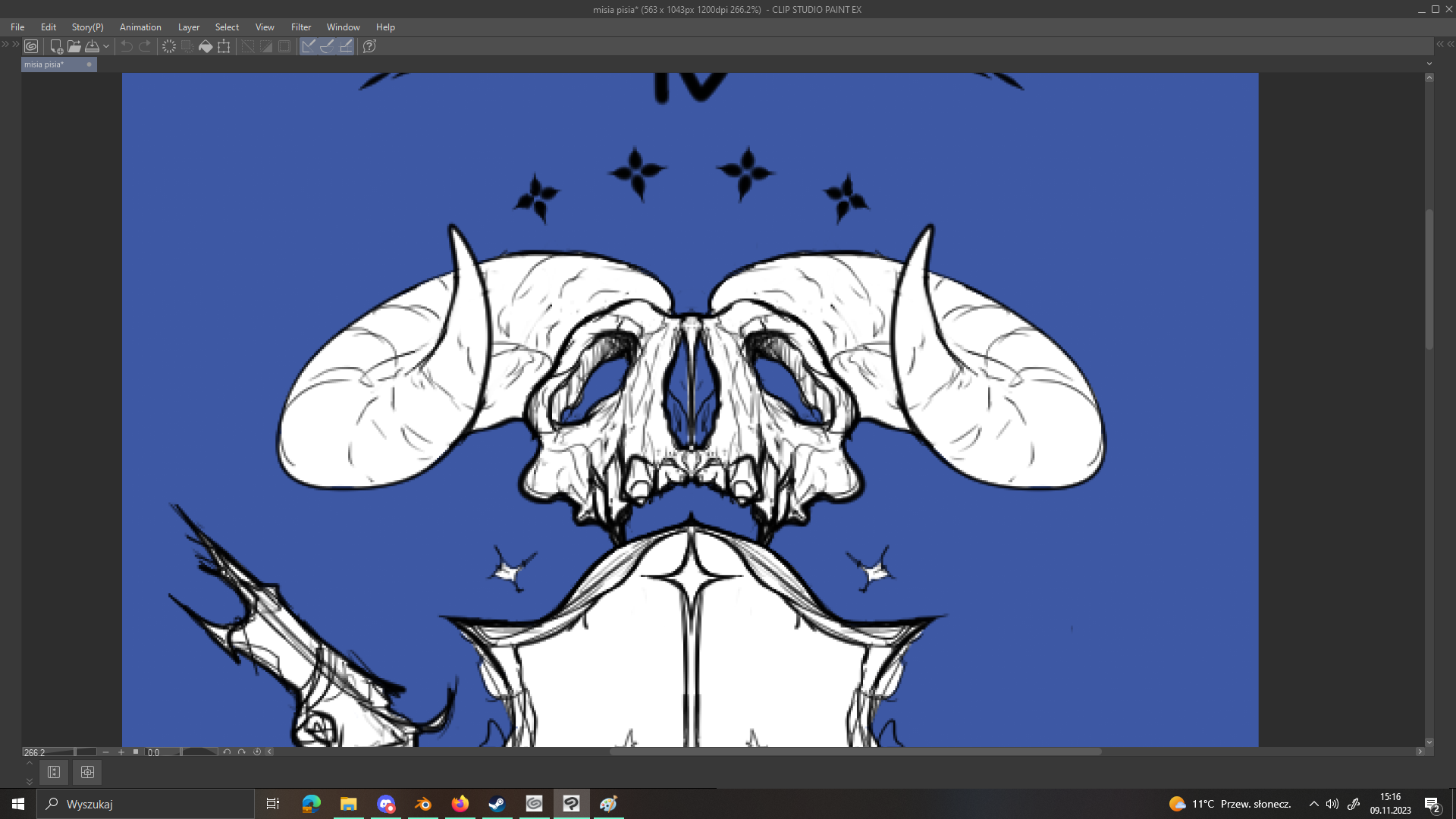Viewport: 1456px width, 819px height.
Task: Open the View menu
Action: [265, 27]
